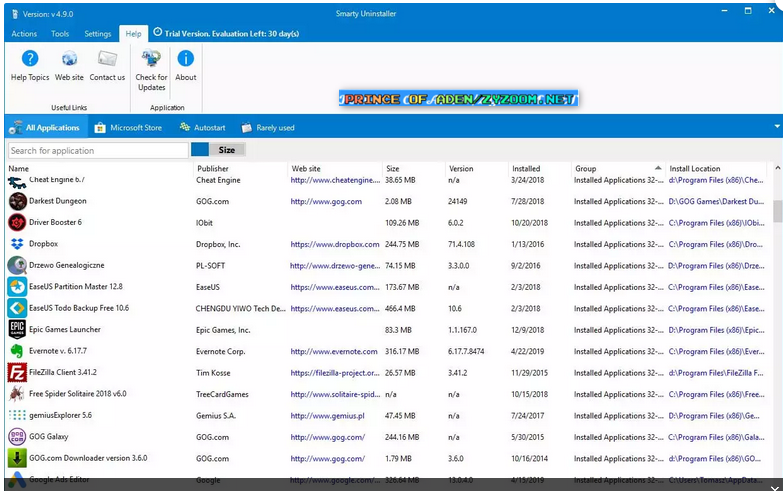Sort by the Installed column header

coord(526,169)
